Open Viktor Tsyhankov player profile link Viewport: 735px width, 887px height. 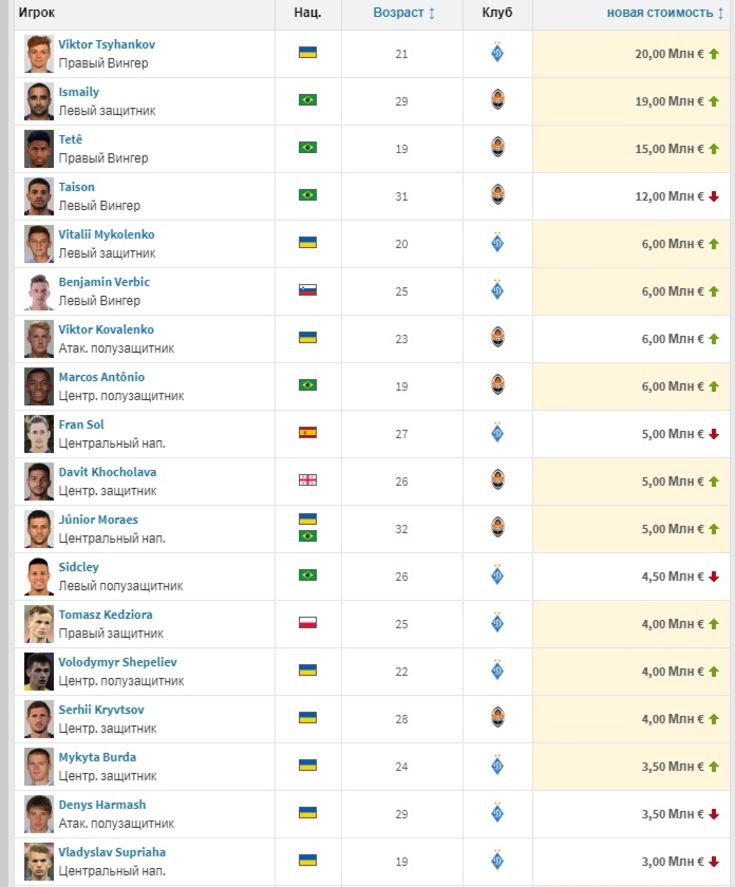(x=107, y=44)
